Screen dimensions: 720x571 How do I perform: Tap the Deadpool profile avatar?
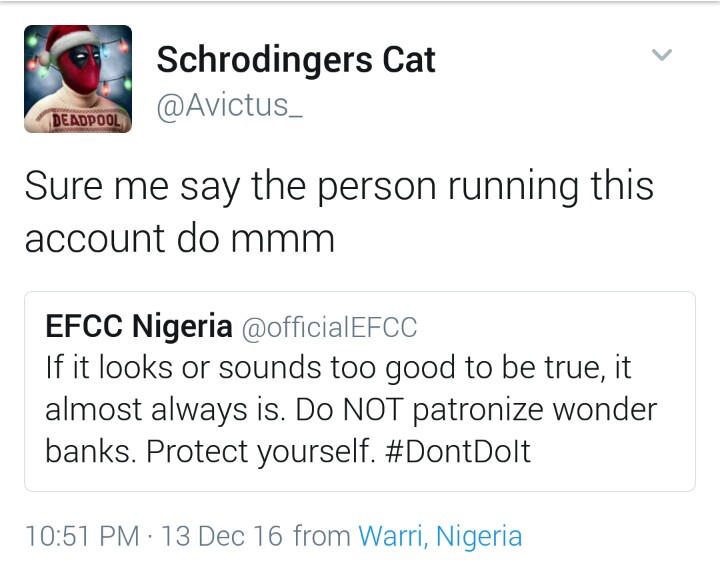click(78, 79)
